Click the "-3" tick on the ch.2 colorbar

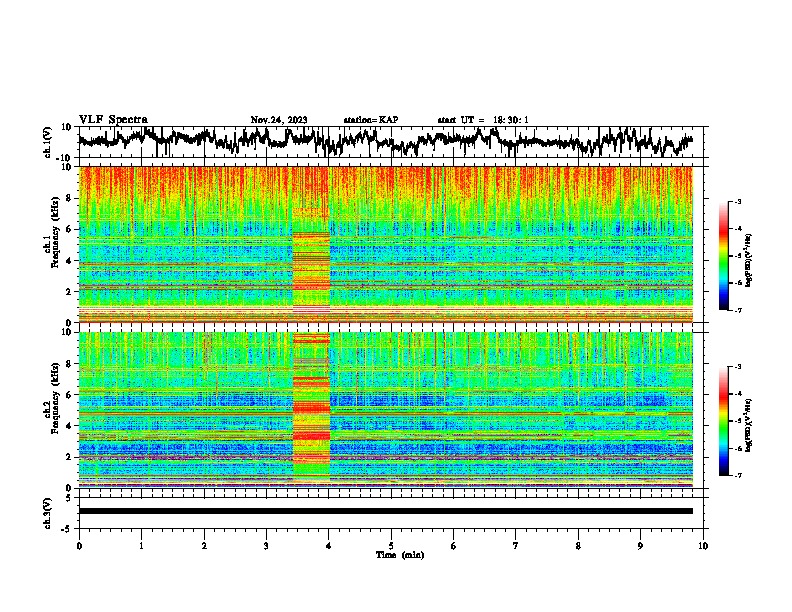(737, 367)
